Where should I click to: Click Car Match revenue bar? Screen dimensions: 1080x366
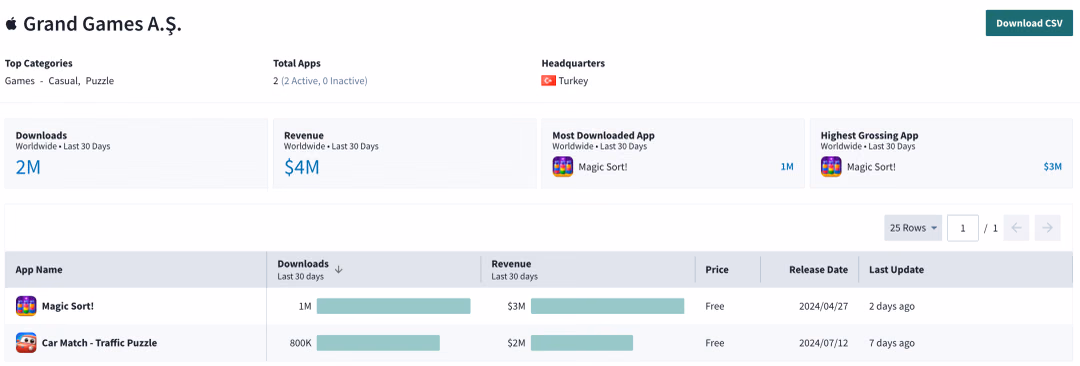click(582, 343)
